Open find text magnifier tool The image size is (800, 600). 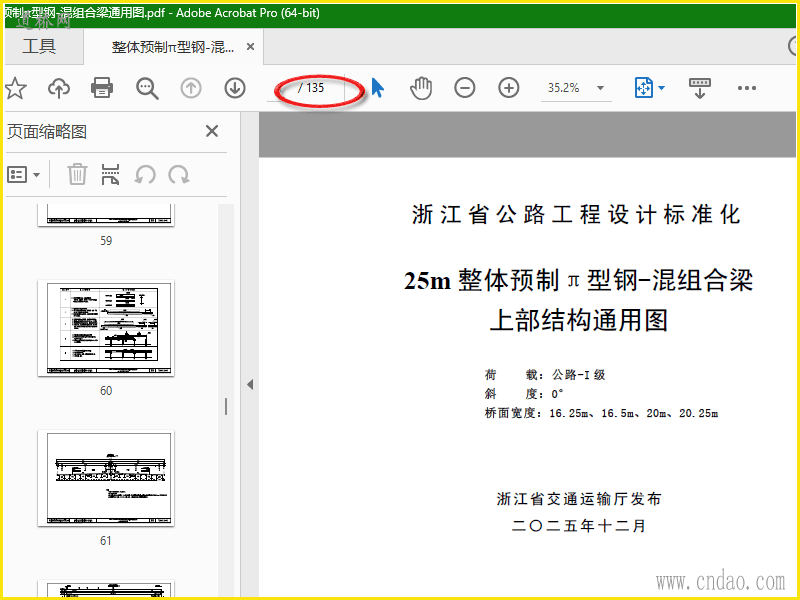coord(147,88)
